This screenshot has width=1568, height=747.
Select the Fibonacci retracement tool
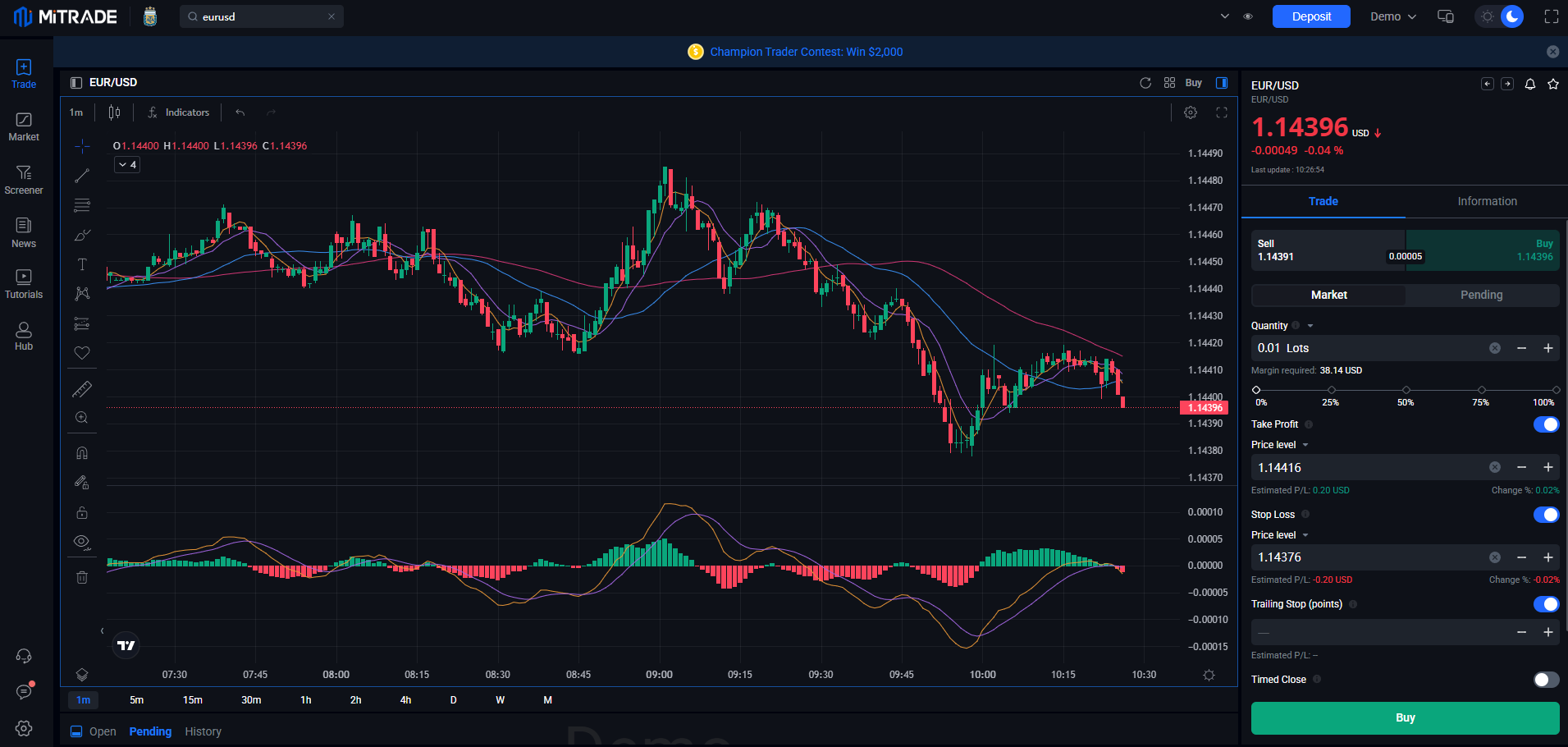[82, 205]
